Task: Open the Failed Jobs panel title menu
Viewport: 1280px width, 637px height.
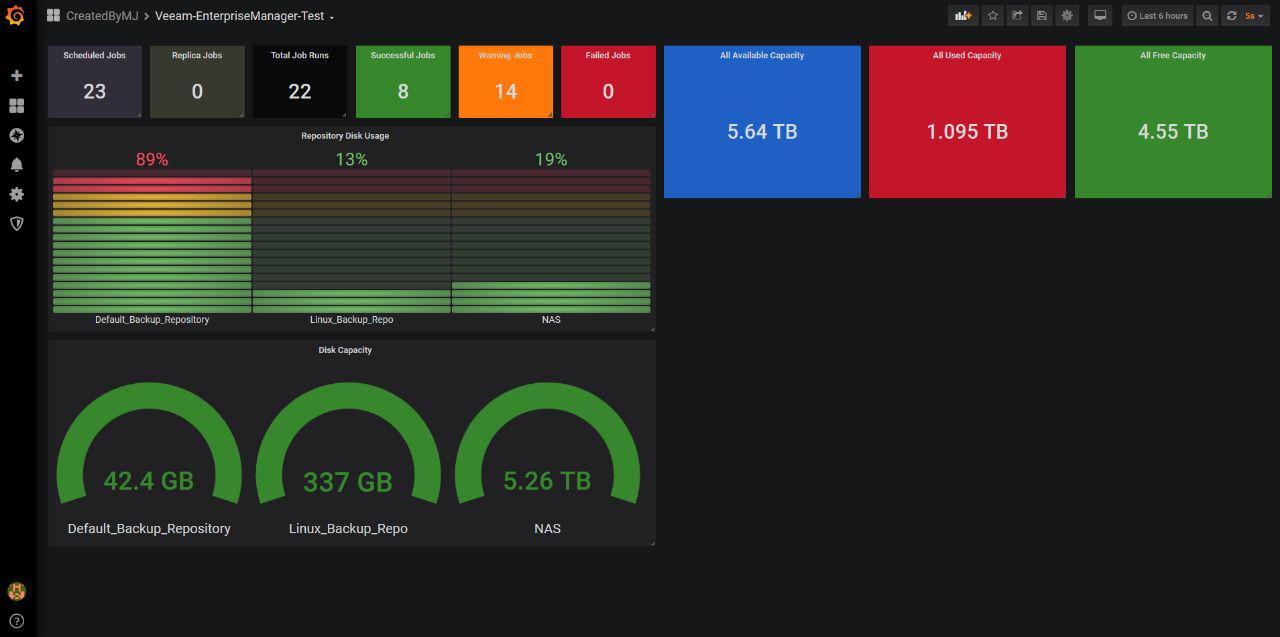Action: [x=608, y=55]
